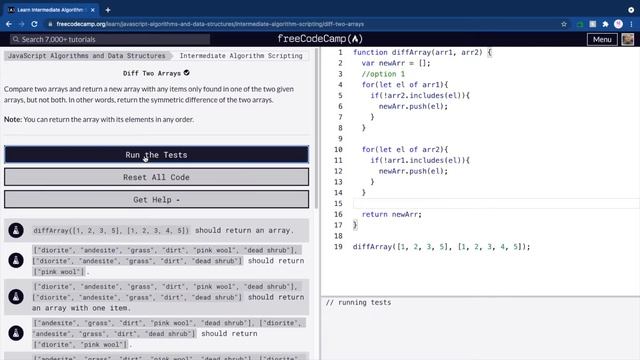
Task: Reload the page with refresh icon
Action: click(34, 24)
